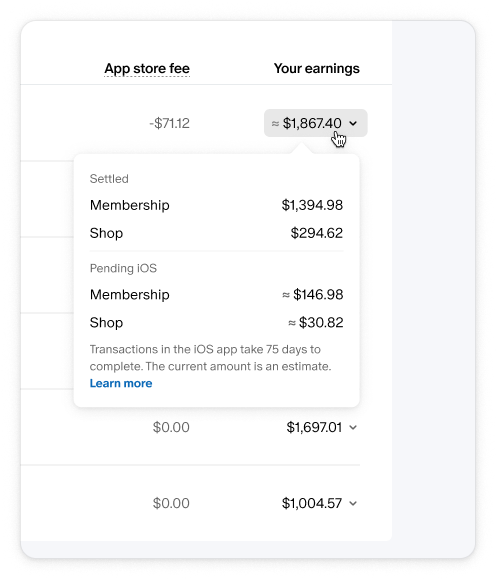Screen dimensions: 496x579
Task: Click the Your earnings column header
Action: point(317,68)
